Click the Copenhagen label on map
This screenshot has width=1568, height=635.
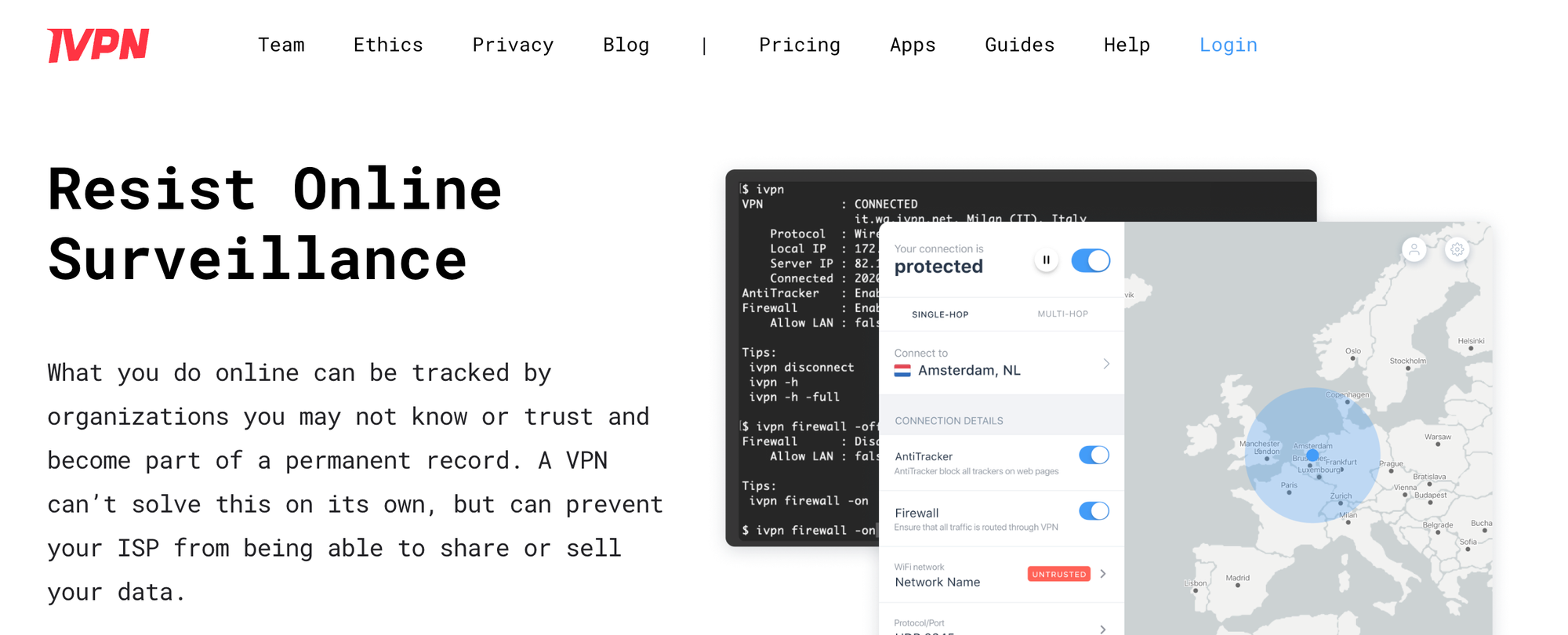tap(1348, 394)
